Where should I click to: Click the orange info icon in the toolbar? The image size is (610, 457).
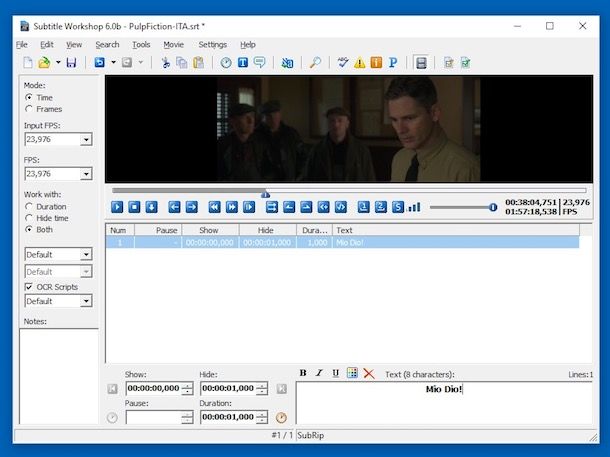coord(376,62)
